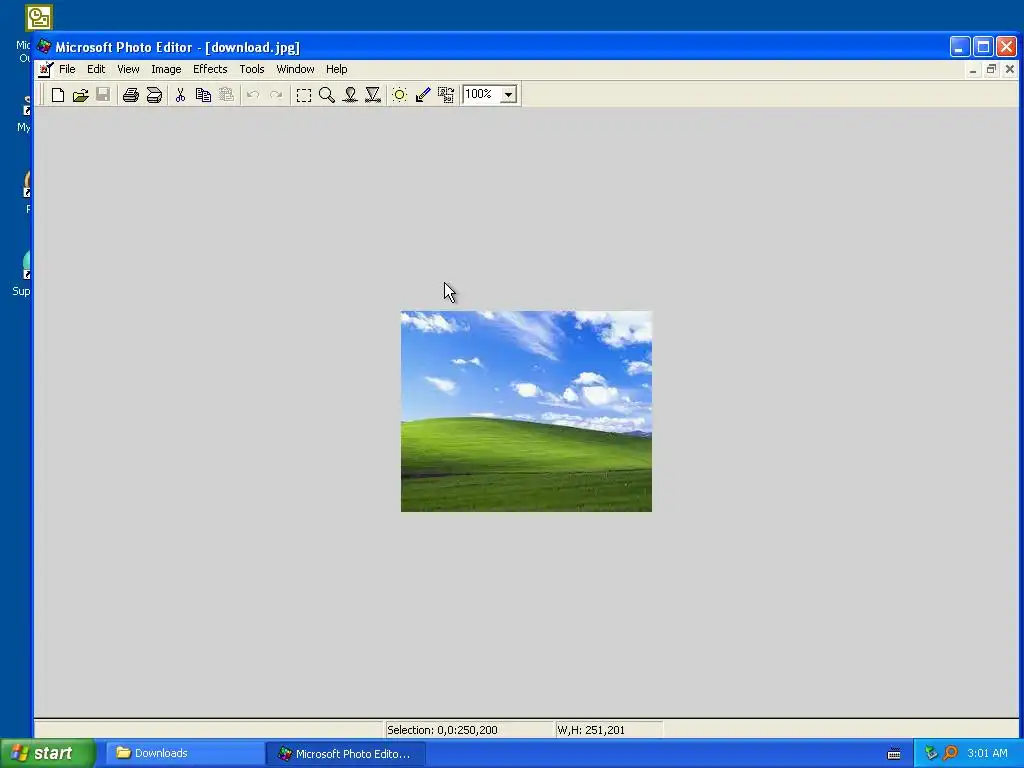Open the Help menu
1024x768 pixels.
point(336,69)
